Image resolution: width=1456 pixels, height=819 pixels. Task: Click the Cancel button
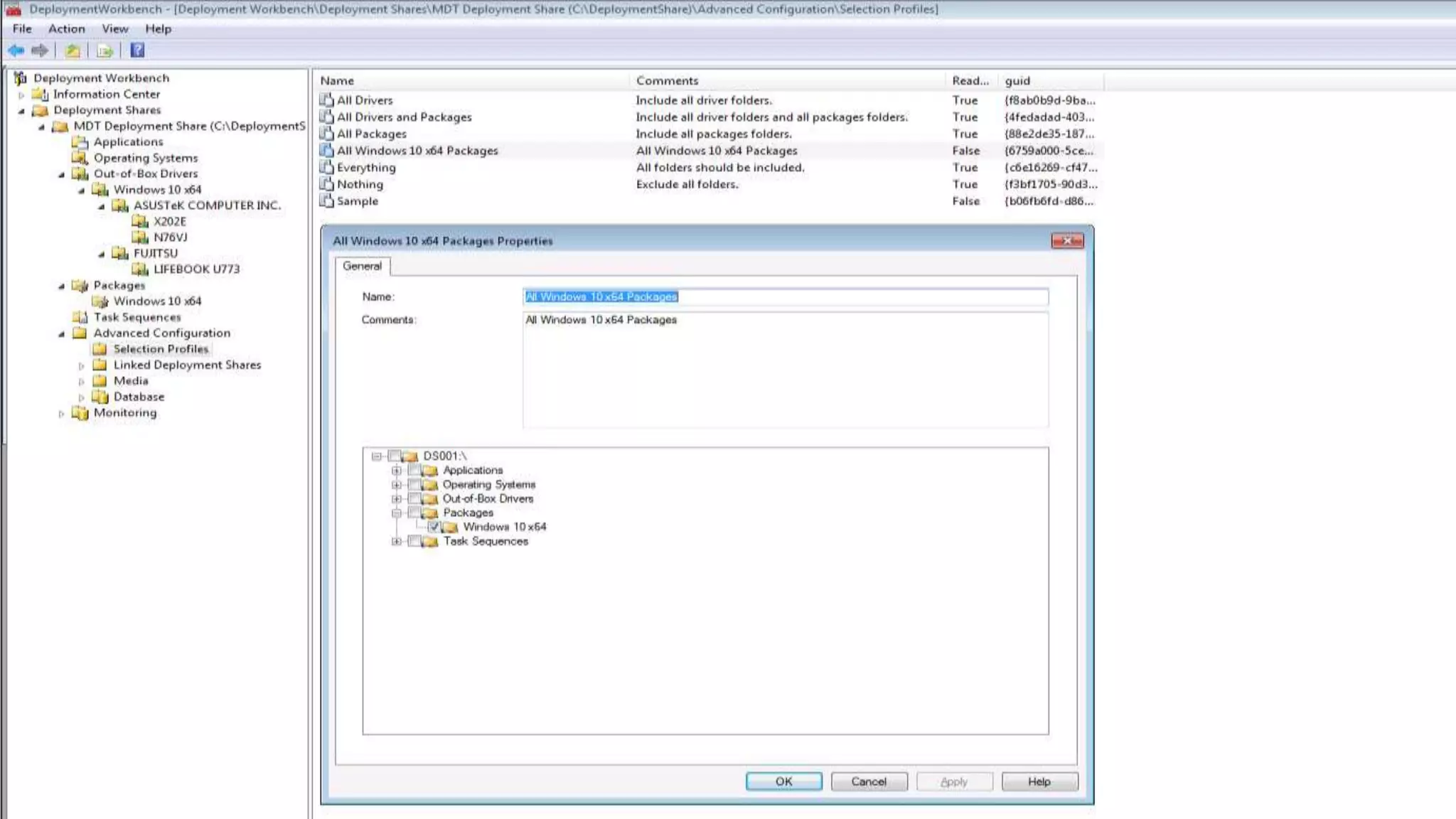pos(869,781)
